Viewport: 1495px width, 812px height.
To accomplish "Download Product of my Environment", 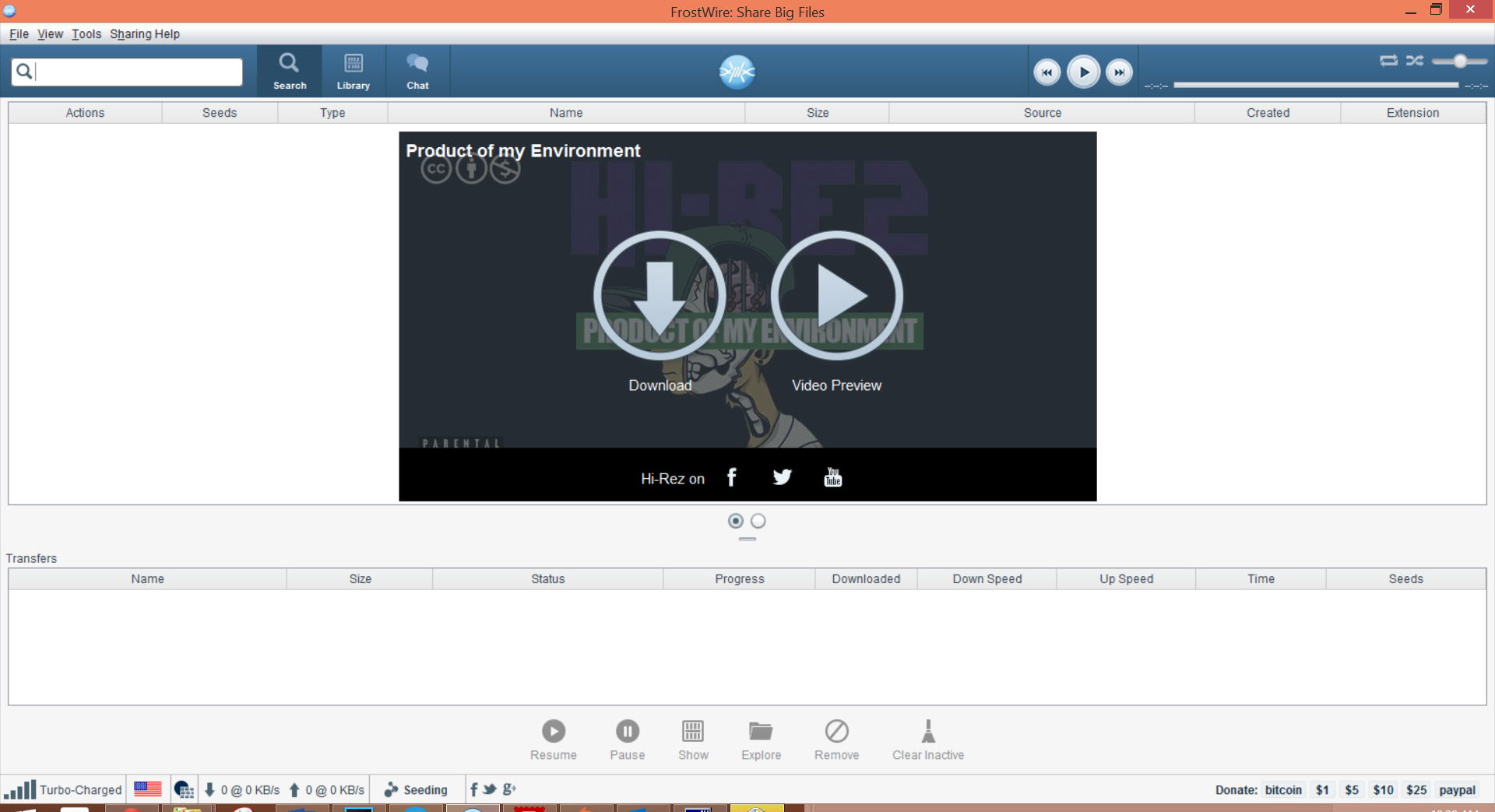I will pyautogui.click(x=660, y=296).
